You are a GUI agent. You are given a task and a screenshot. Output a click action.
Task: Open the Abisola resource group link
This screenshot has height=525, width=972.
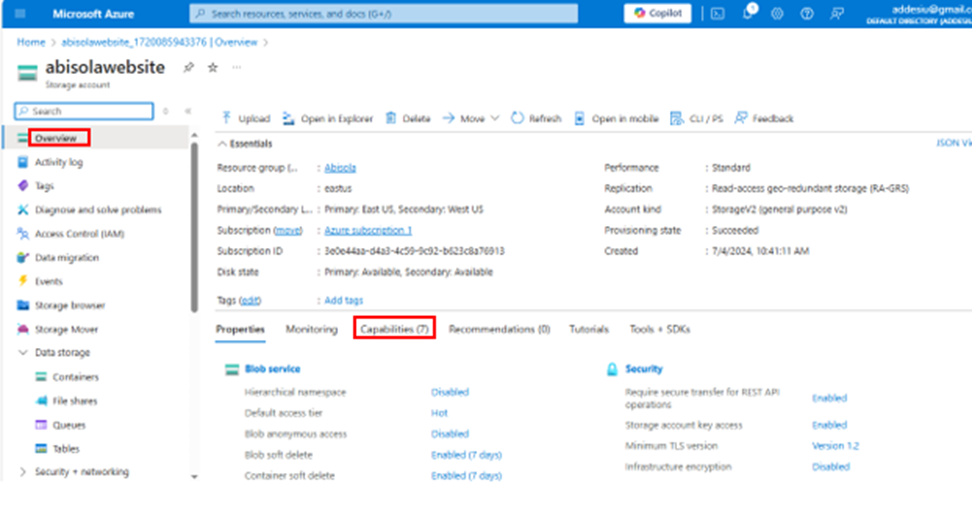point(340,168)
